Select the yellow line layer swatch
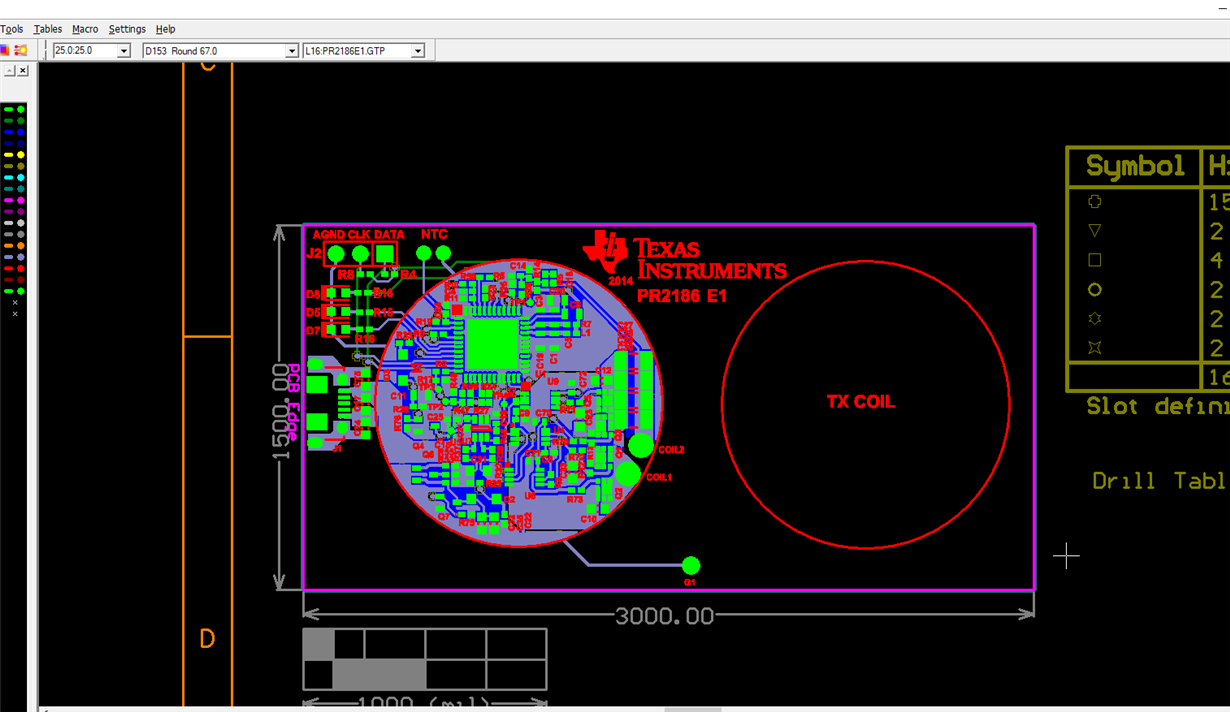 click(x=8, y=155)
